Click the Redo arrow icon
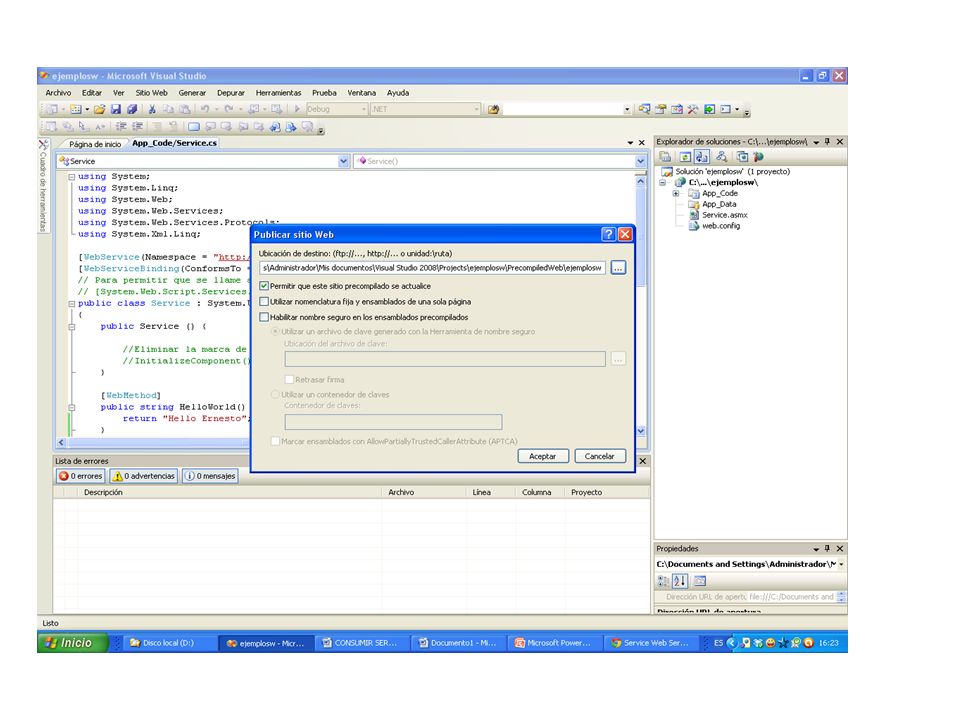The image size is (960, 720). pos(228,109)
